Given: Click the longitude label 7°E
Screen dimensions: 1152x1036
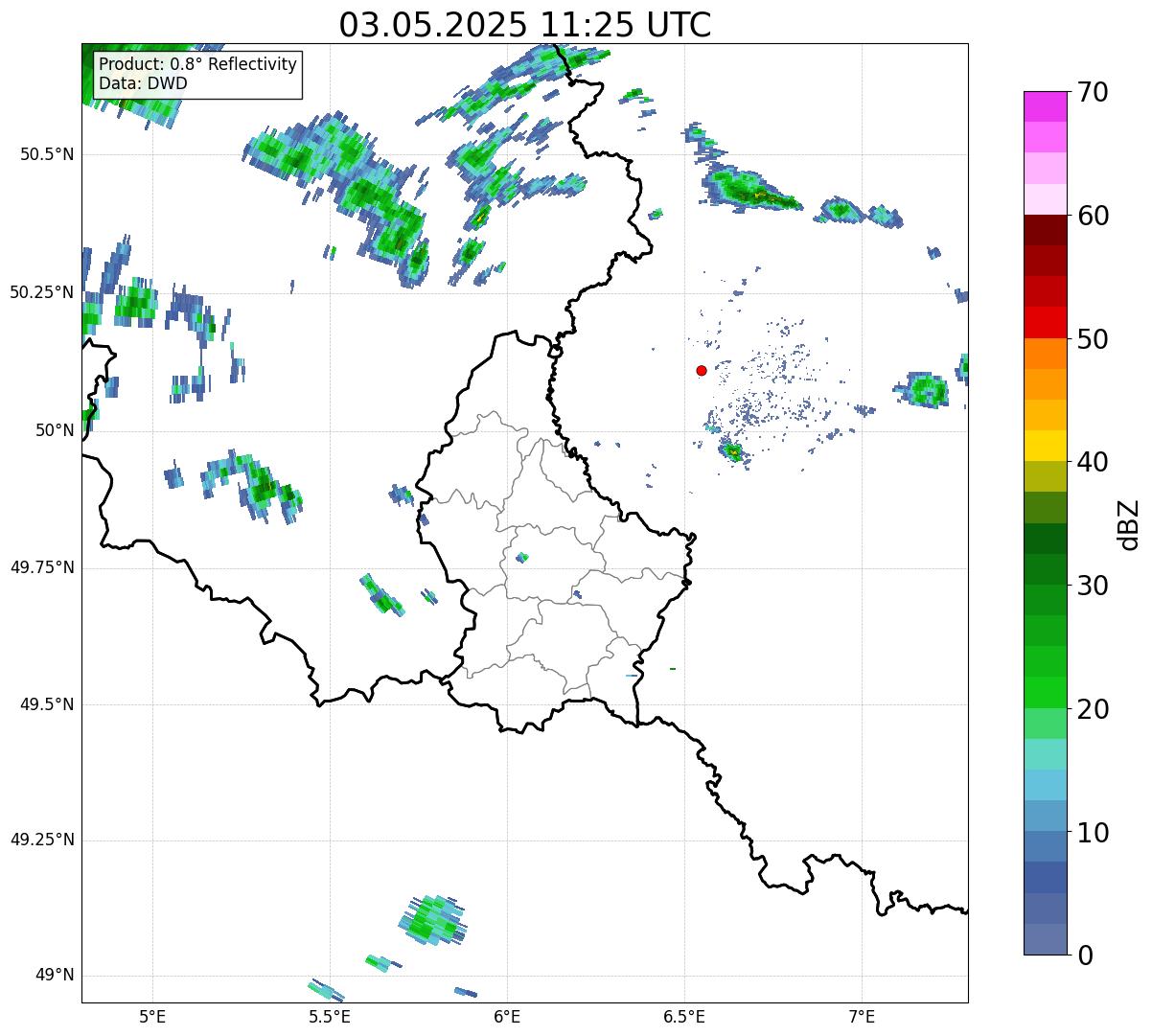Looking at the screenshot, I should pos(862,1016).
